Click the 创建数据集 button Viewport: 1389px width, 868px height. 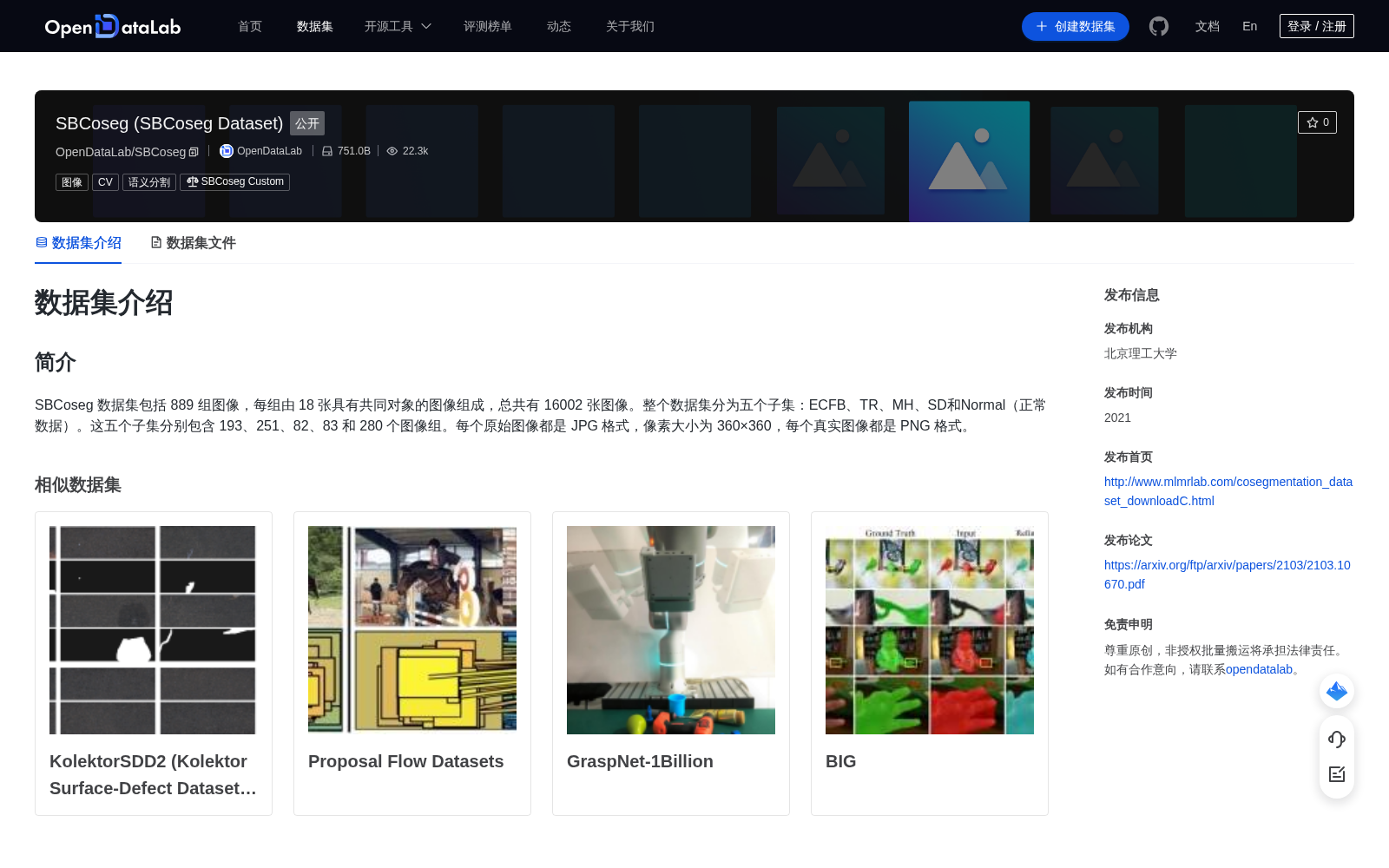[x=1076, y=26]
